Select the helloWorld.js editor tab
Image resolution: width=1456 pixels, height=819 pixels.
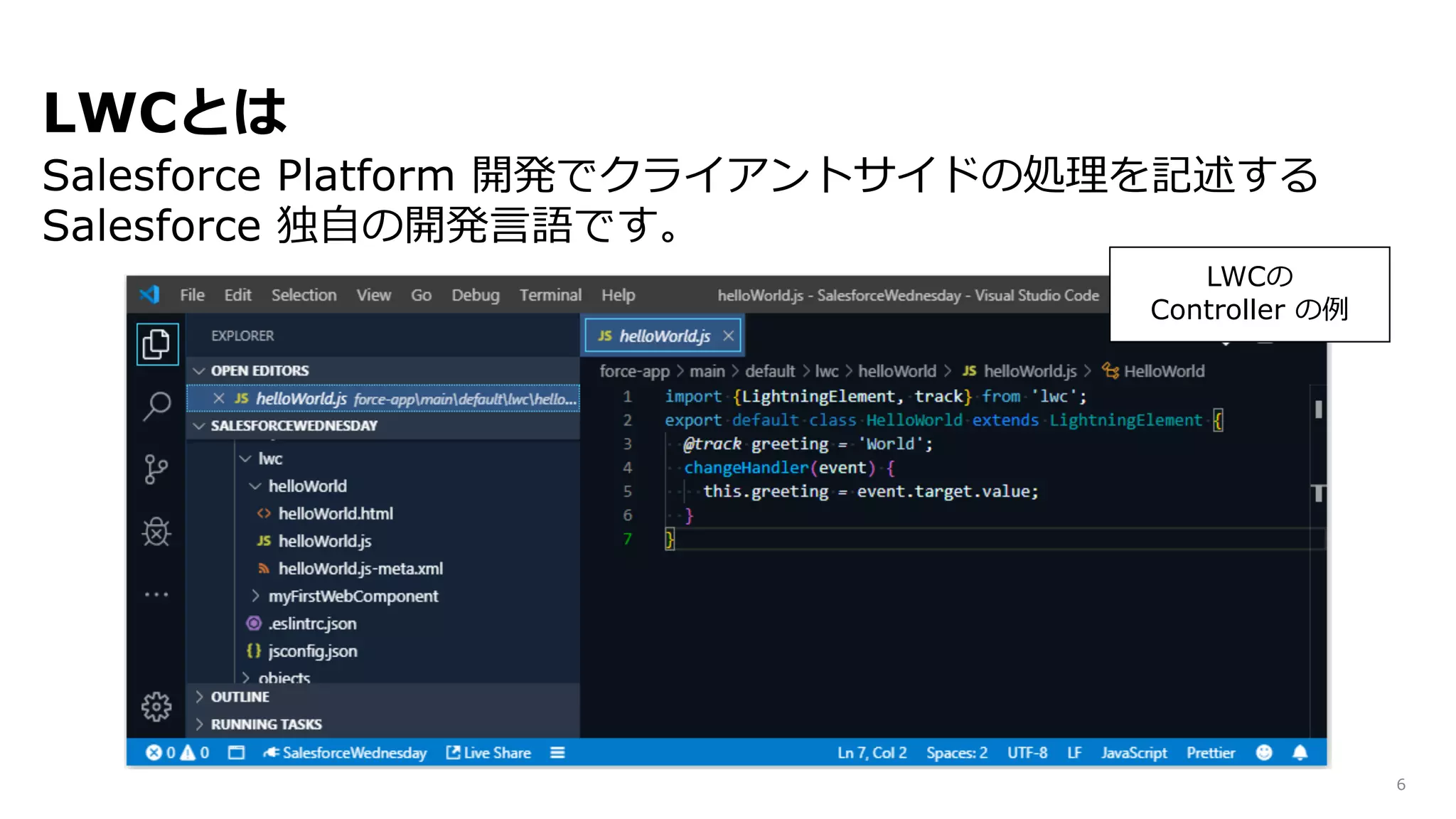[x=663, y=336]
